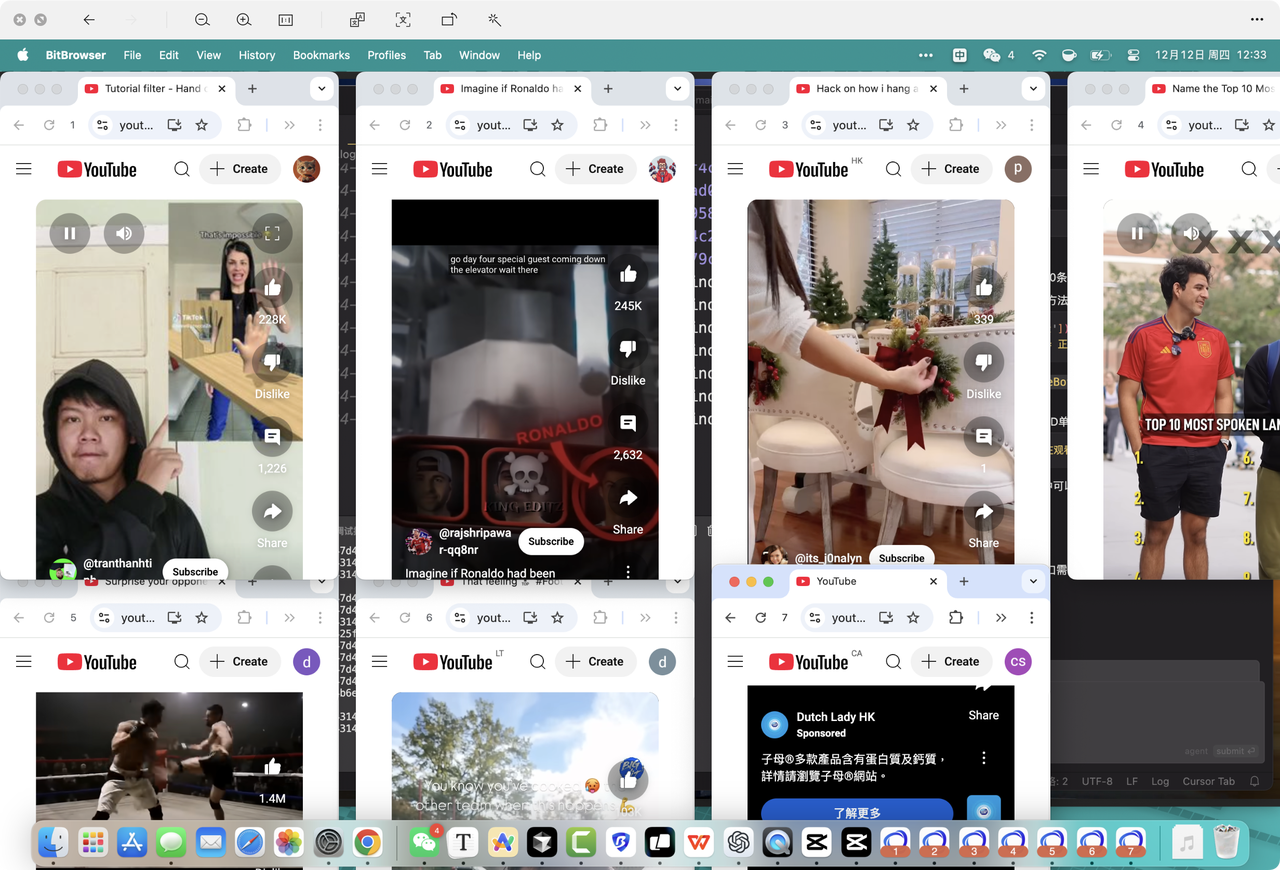The height and width of the screenshot is (870, 1280).
Task: Like the Hack on how i hang video showing 339
Action: coord(984,287)
